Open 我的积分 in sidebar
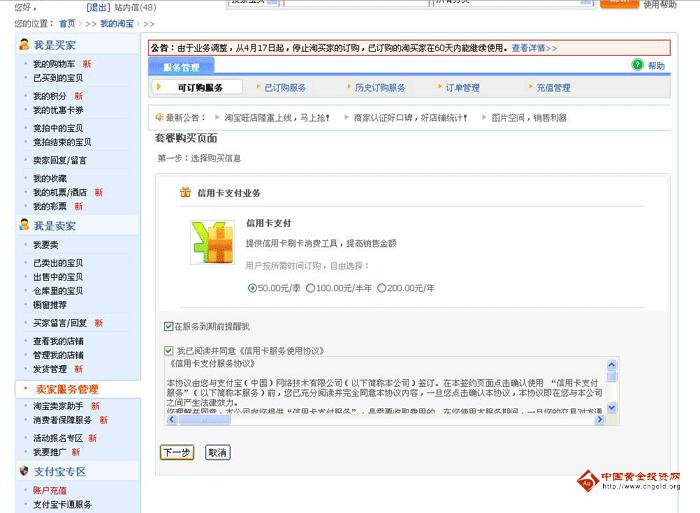Viewport: 700px width, 513px height. tap(50, 96)
